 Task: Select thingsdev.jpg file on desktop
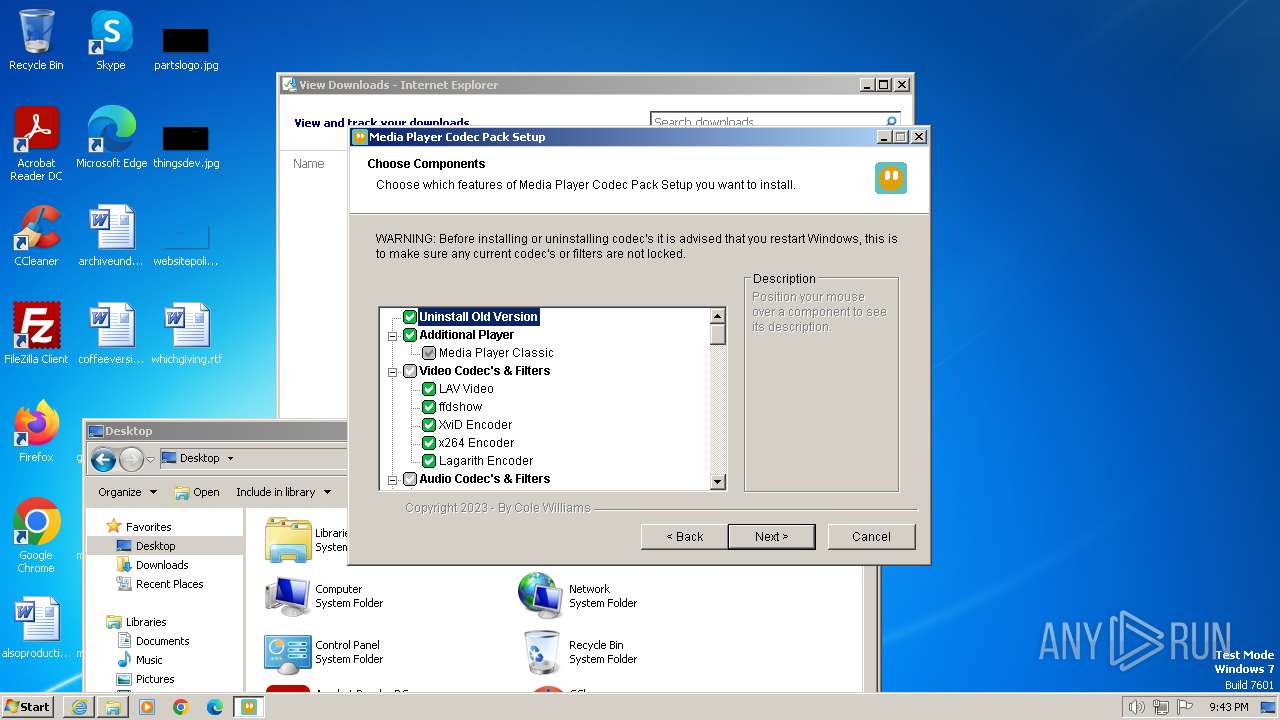(186, 146)
